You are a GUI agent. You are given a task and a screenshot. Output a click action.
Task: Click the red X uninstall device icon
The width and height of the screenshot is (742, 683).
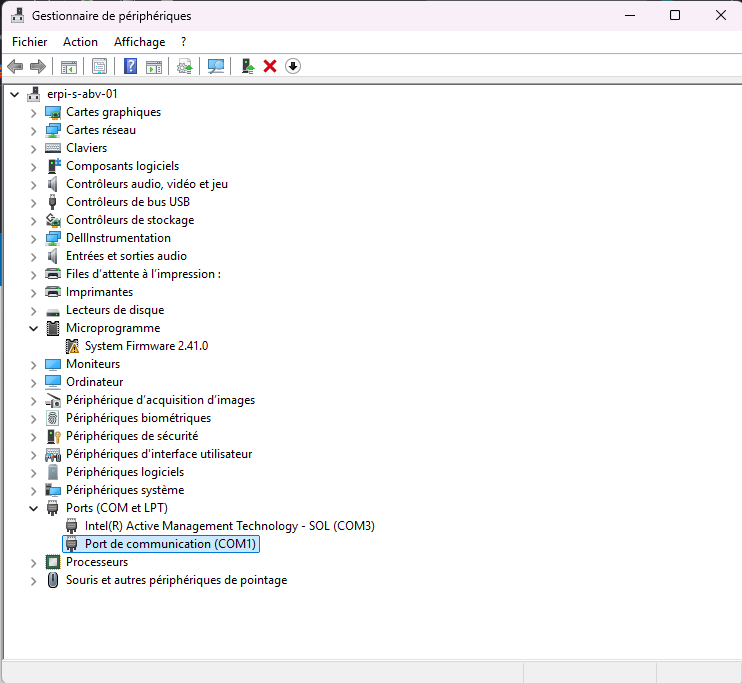point(270,66)
